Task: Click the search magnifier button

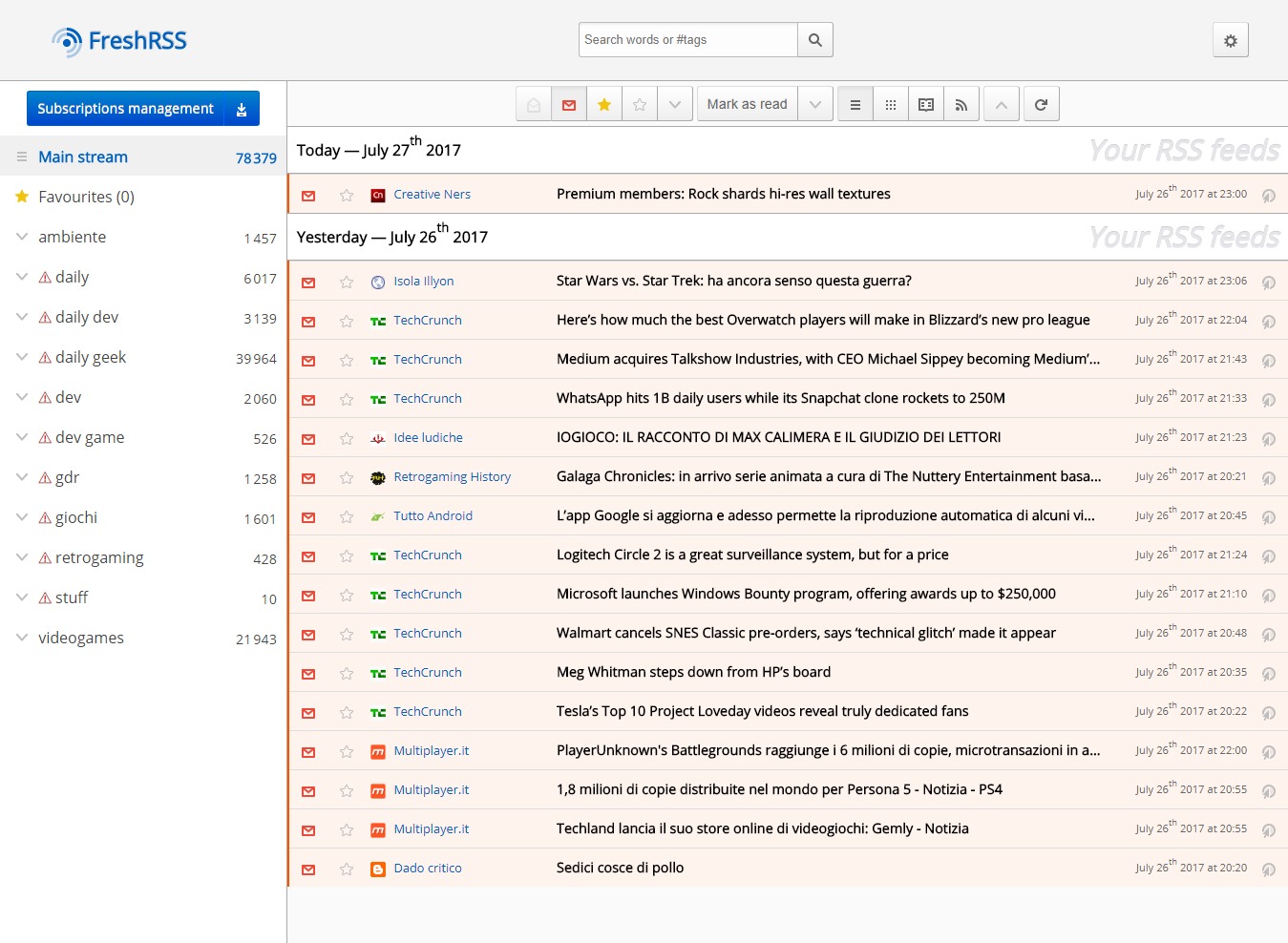Action: tap(815, 40)
